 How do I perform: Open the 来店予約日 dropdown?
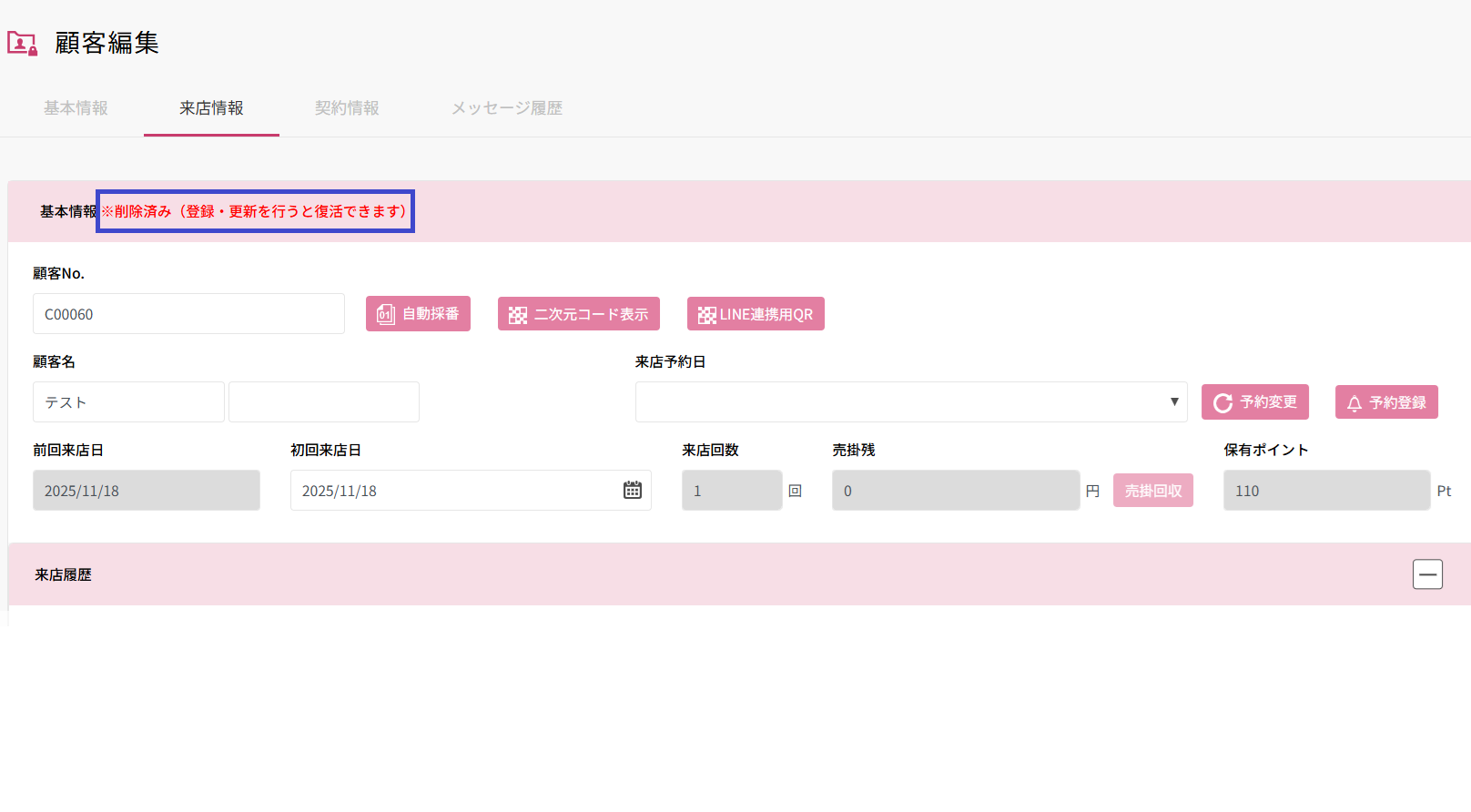[x=910, y=402]
